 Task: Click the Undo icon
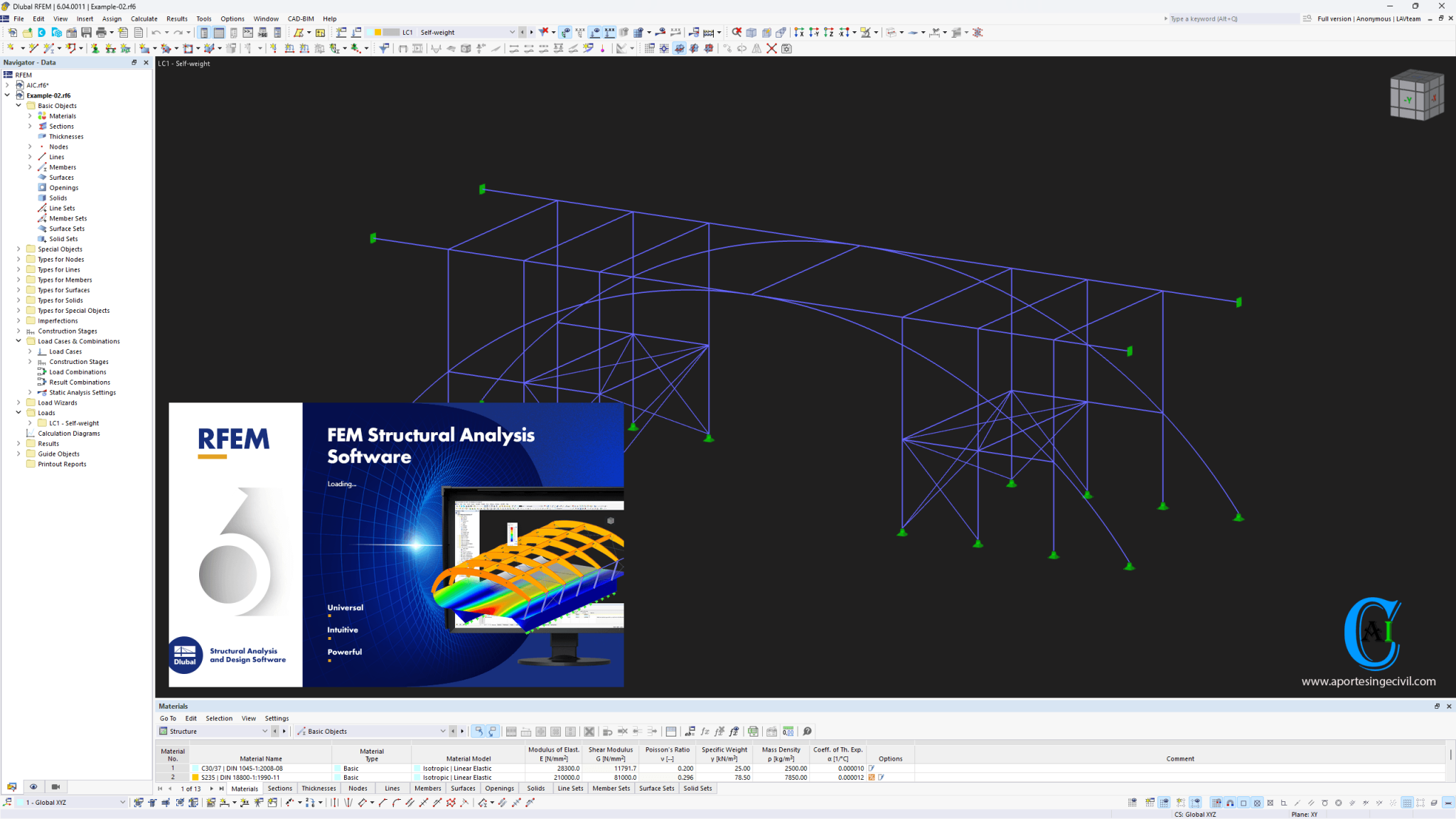[156, 32]
